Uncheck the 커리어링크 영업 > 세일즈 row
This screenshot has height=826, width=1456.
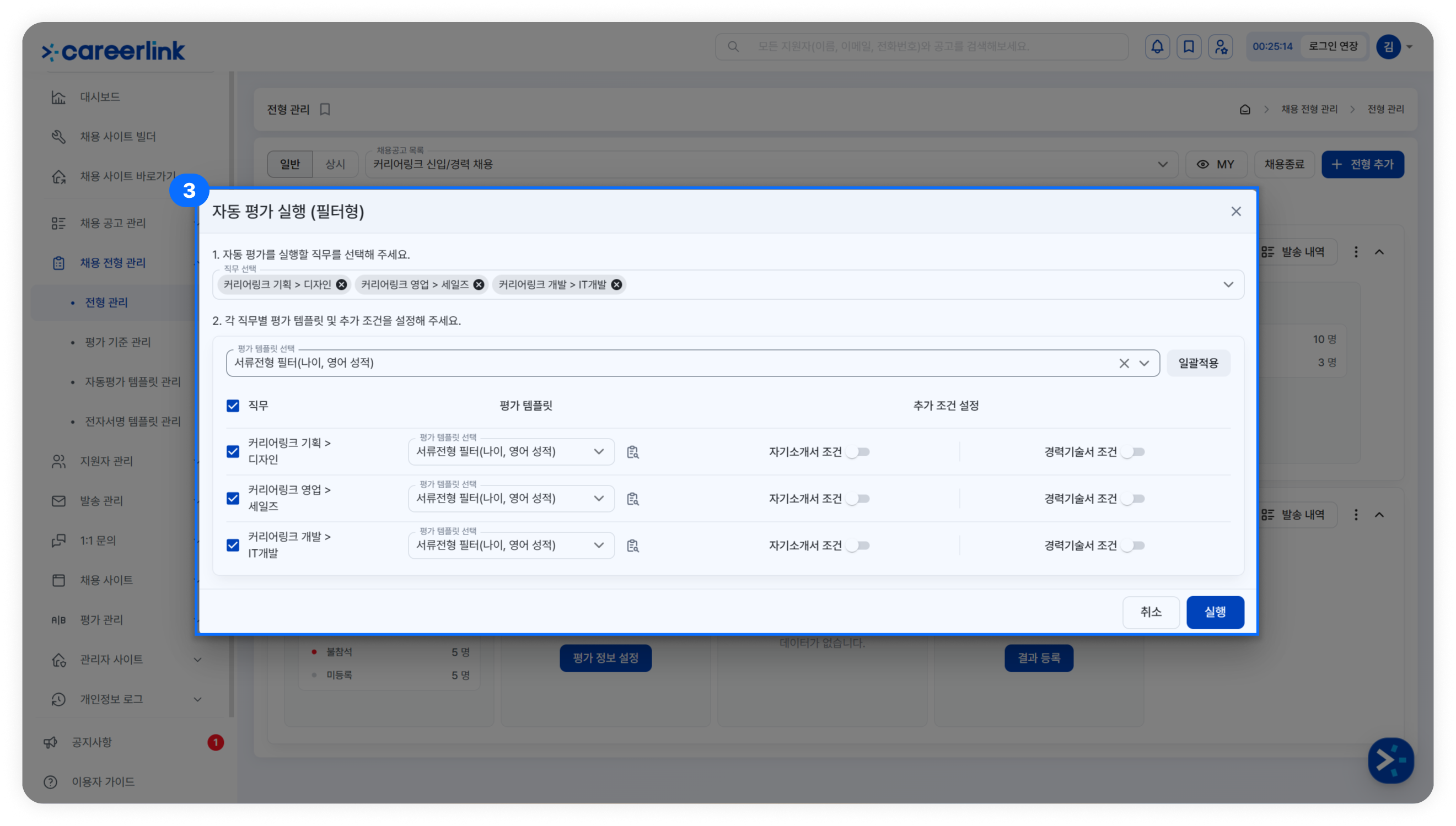coord(233,499)
